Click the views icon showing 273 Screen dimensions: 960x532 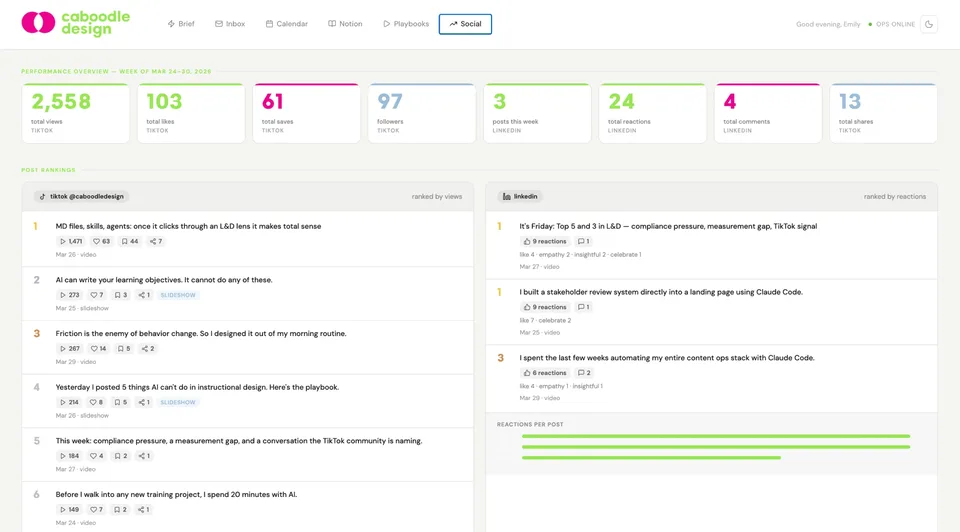point(62,295)
